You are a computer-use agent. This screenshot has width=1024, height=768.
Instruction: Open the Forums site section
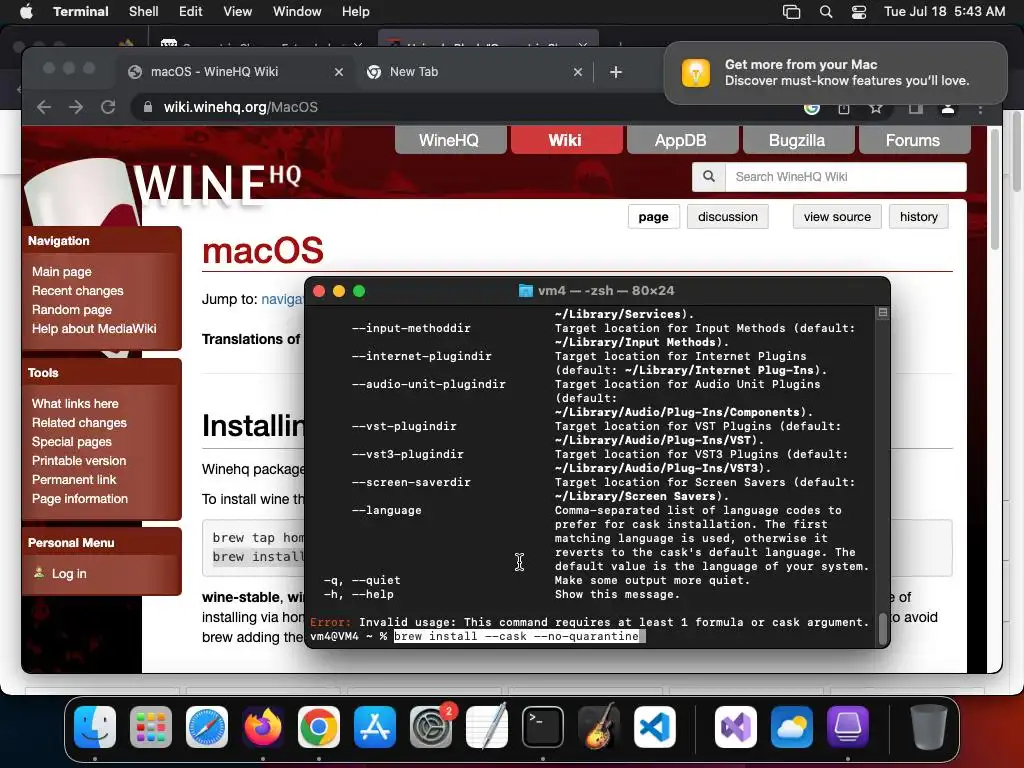pos(914,140)
